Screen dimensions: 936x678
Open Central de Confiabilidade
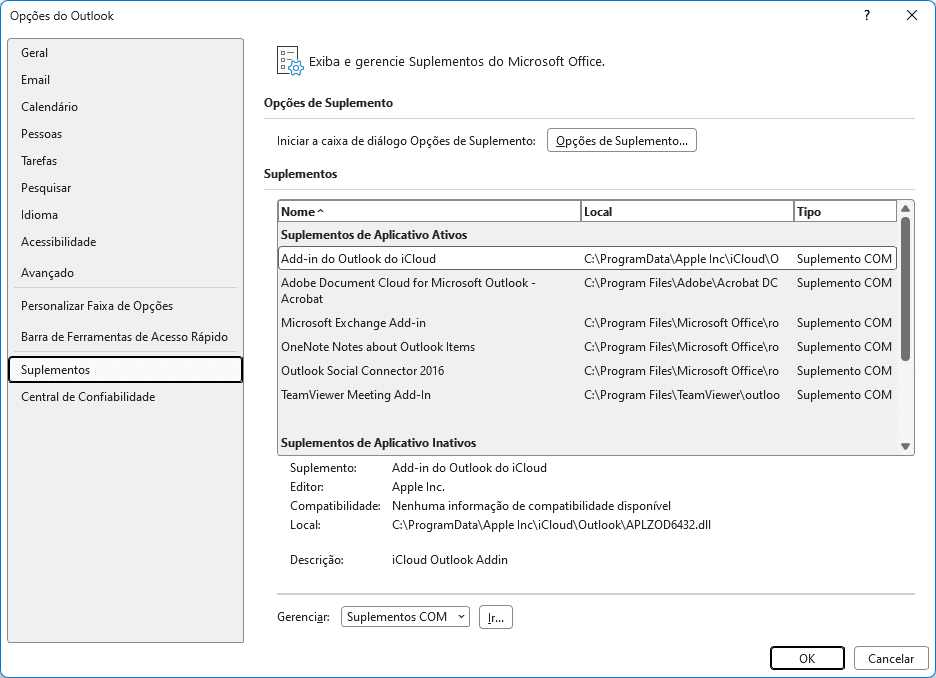click(125, 397)
